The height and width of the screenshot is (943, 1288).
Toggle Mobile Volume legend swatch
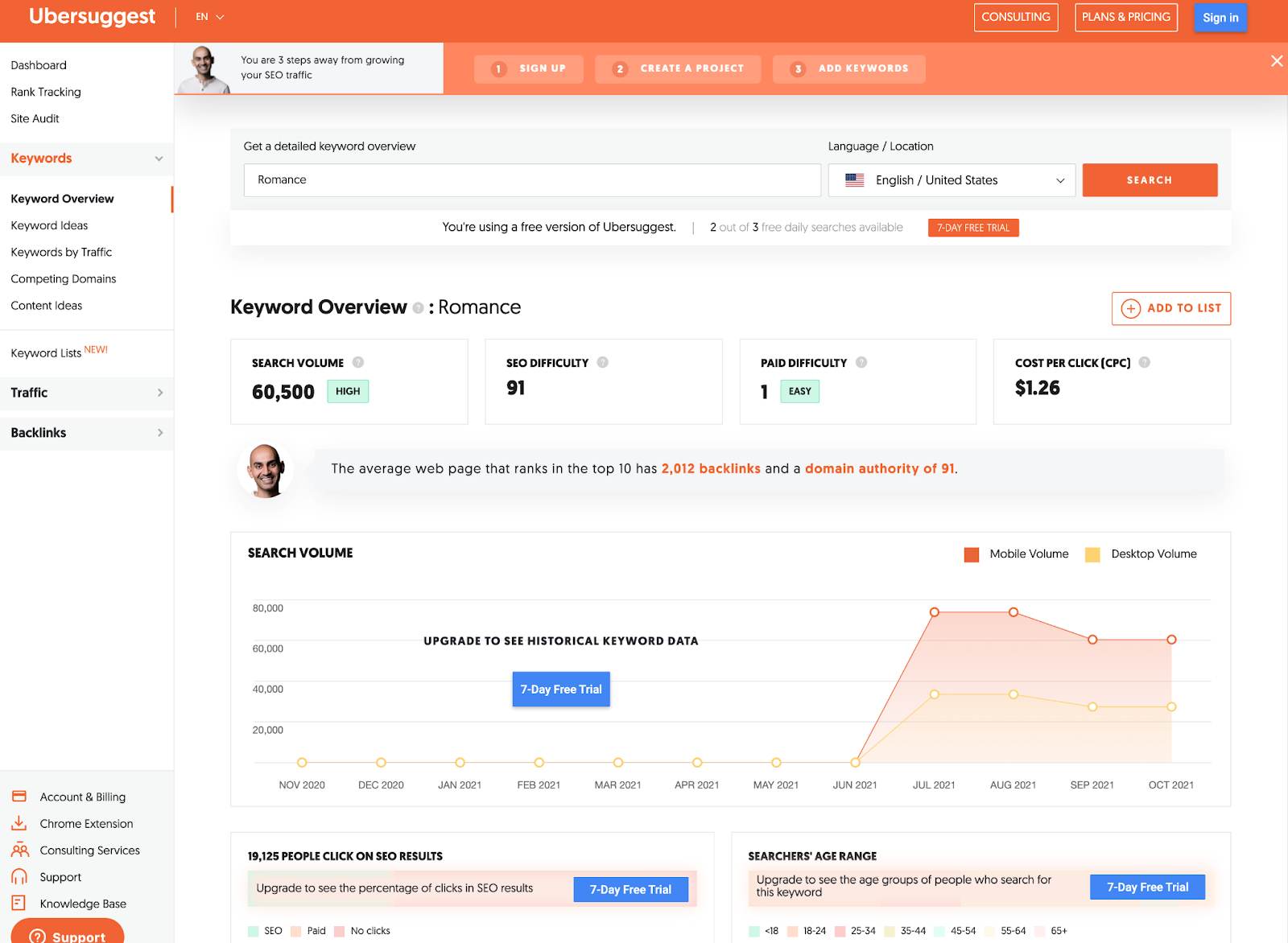(972, 554)
